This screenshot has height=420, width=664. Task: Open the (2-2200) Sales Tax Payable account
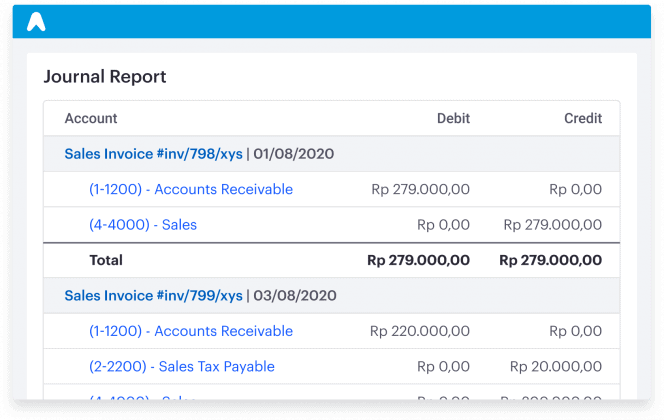click(182, 367)
